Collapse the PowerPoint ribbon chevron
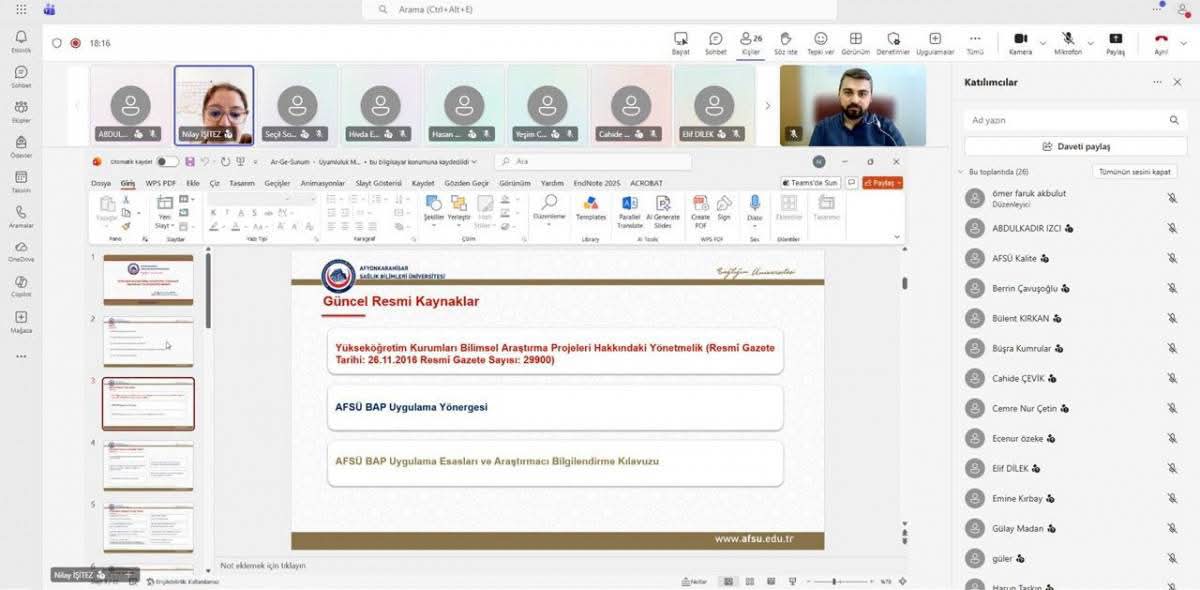The width and height of the screenshot is (1200, 590). [x=896, y=237]
